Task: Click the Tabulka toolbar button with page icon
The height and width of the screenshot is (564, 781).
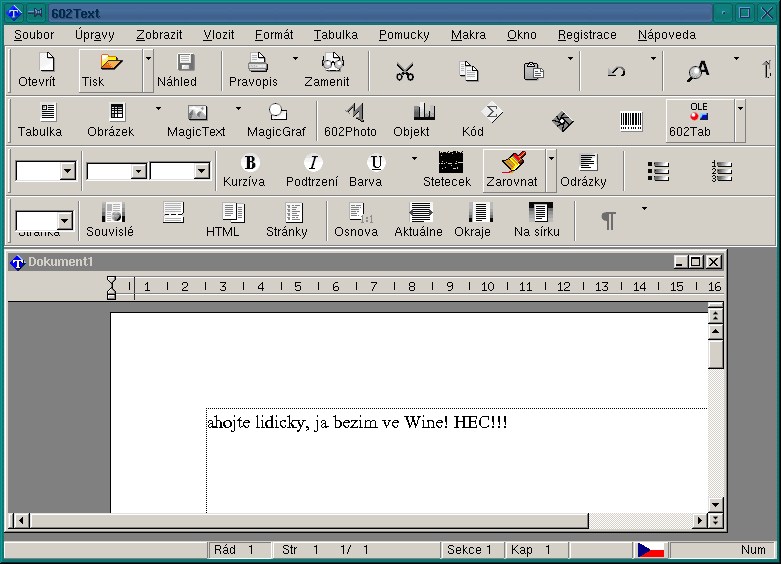Action: pos(40,120)
